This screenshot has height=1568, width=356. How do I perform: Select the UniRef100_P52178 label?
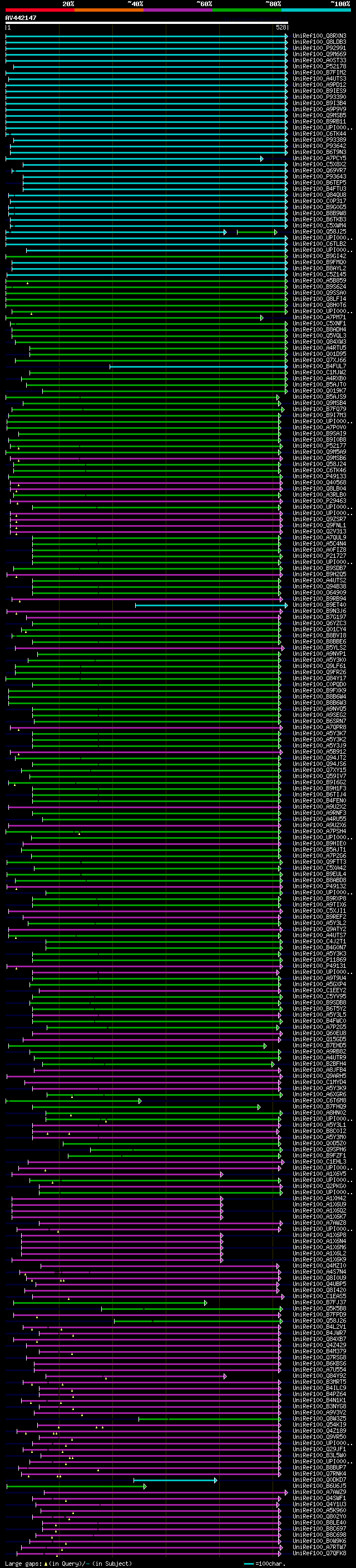click(319, 66)
